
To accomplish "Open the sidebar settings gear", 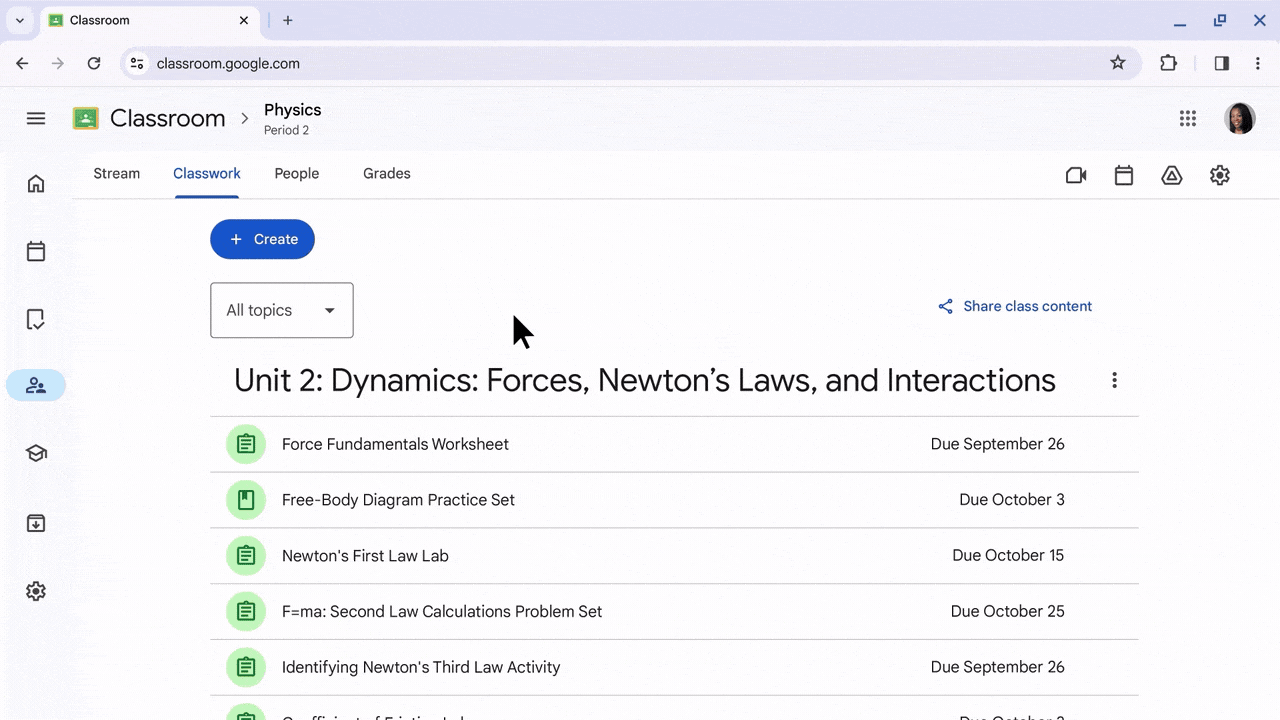I will [36, 591].
